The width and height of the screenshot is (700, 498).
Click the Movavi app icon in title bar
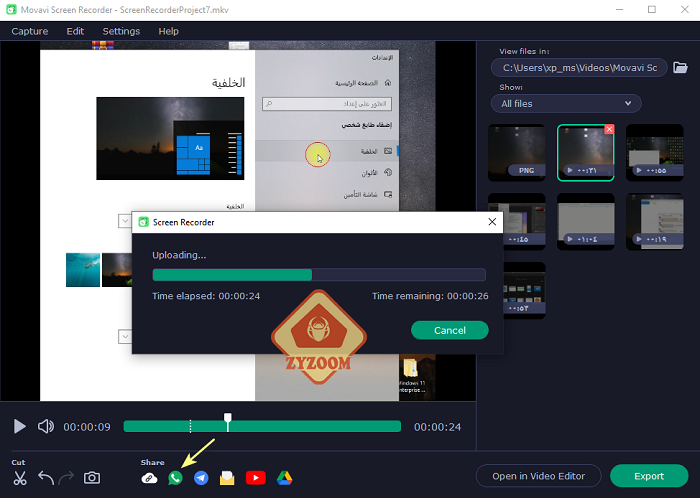(x=11, y=9)
